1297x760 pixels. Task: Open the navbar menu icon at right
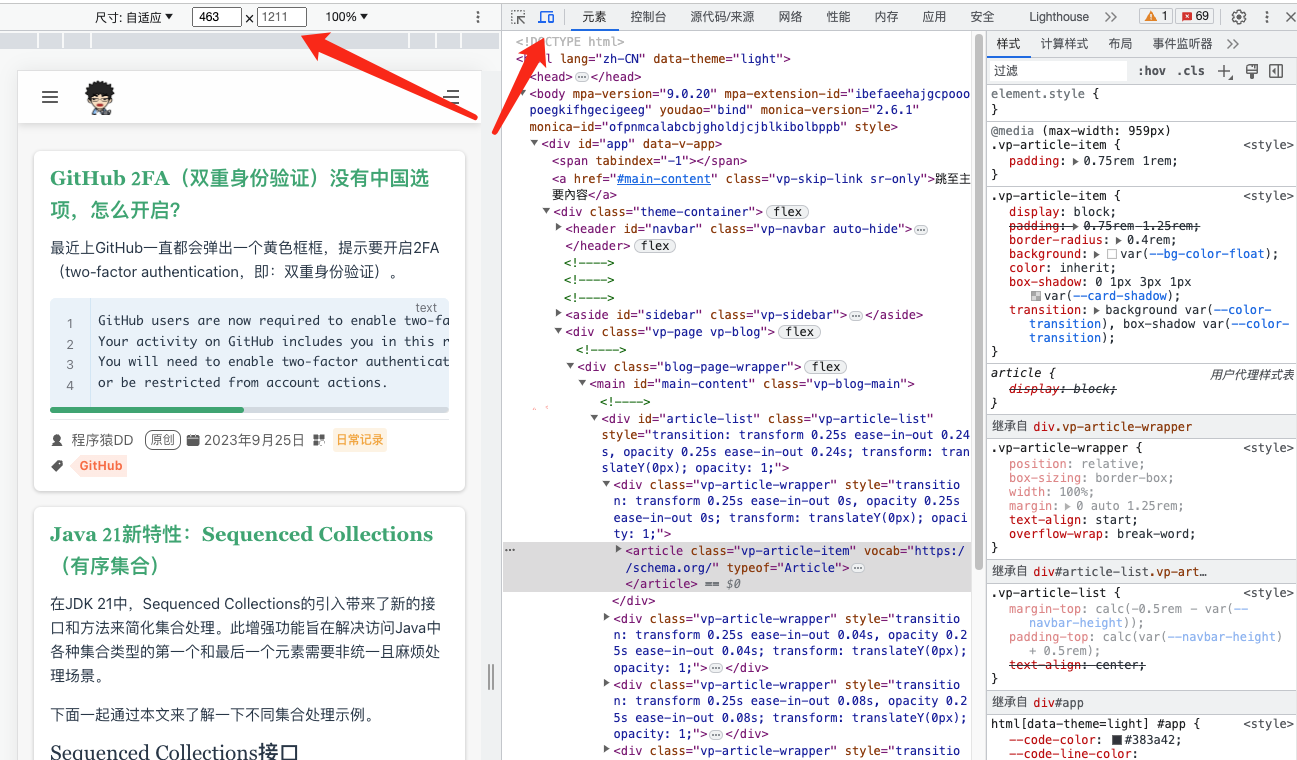(452, 97)
